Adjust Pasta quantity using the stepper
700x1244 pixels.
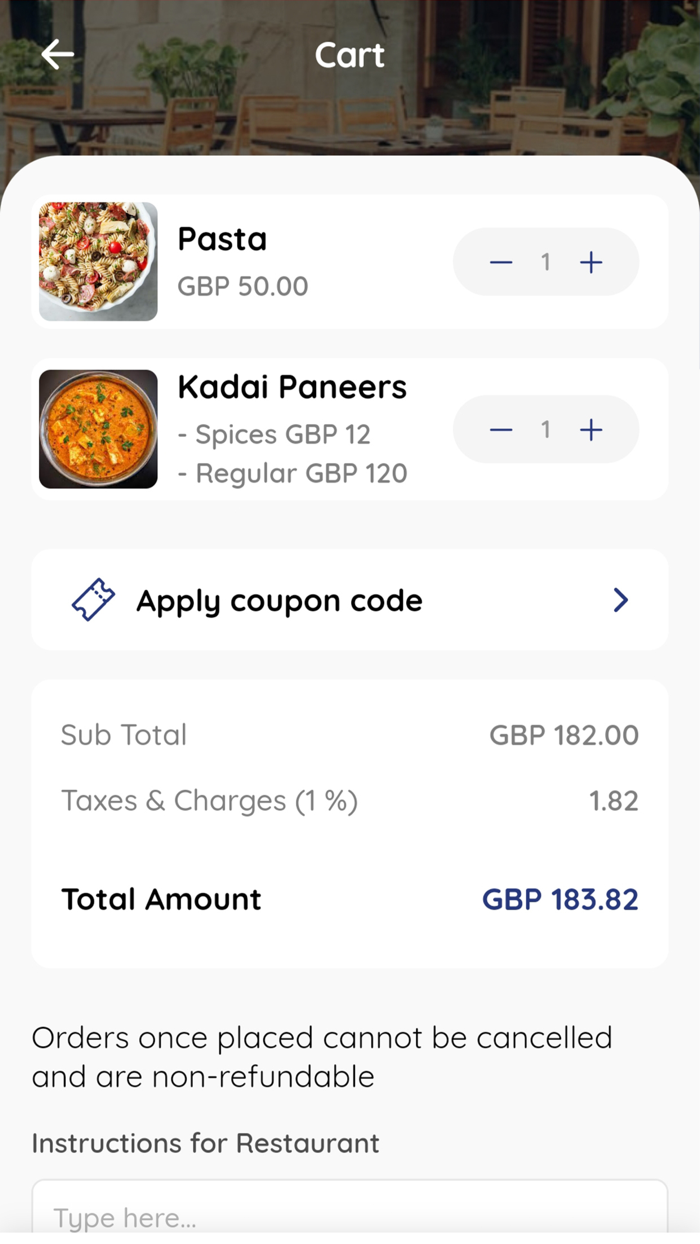pyautogui.click(x=546, y=262)
